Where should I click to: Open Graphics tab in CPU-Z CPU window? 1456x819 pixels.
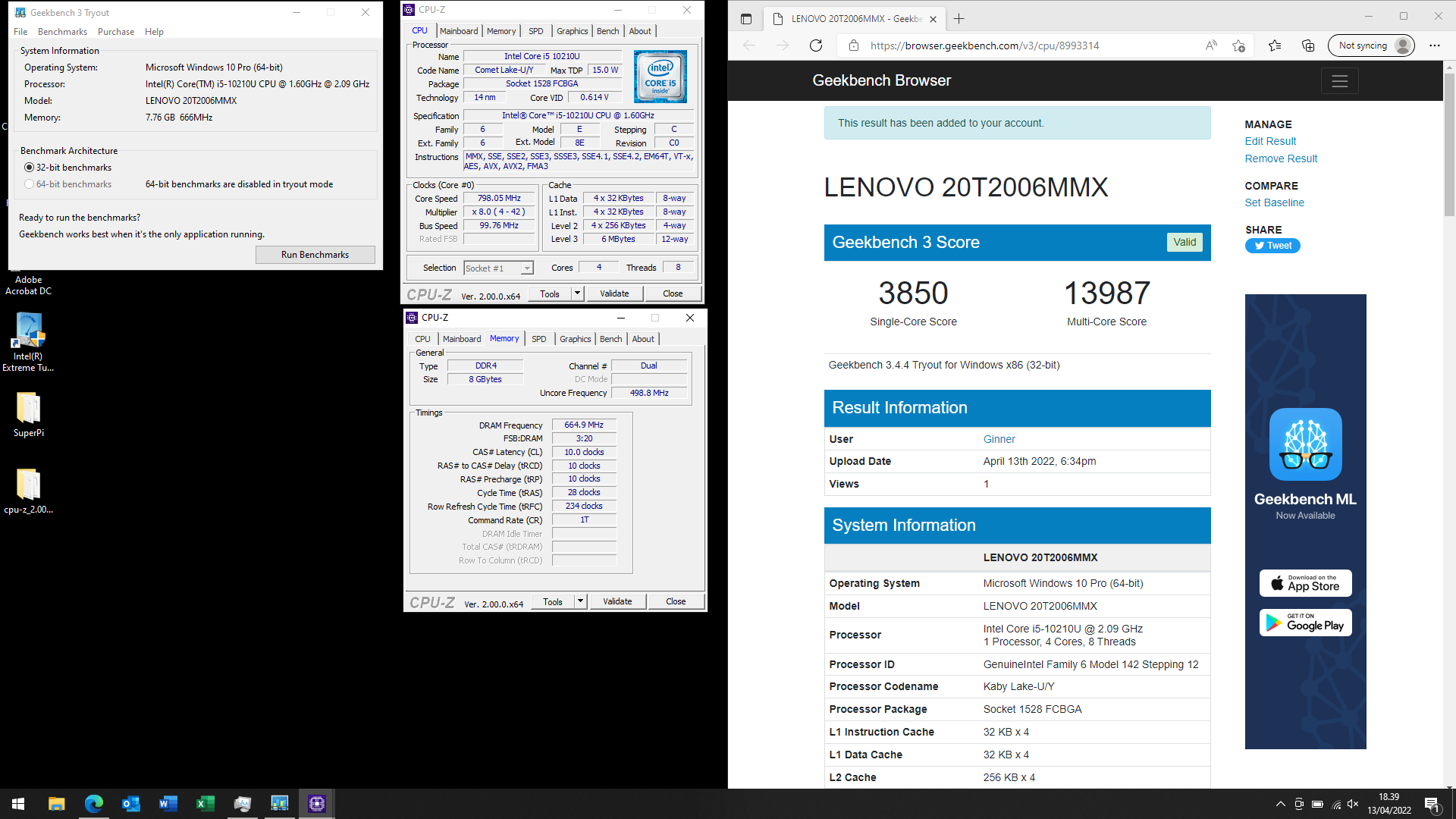[572, 31]
